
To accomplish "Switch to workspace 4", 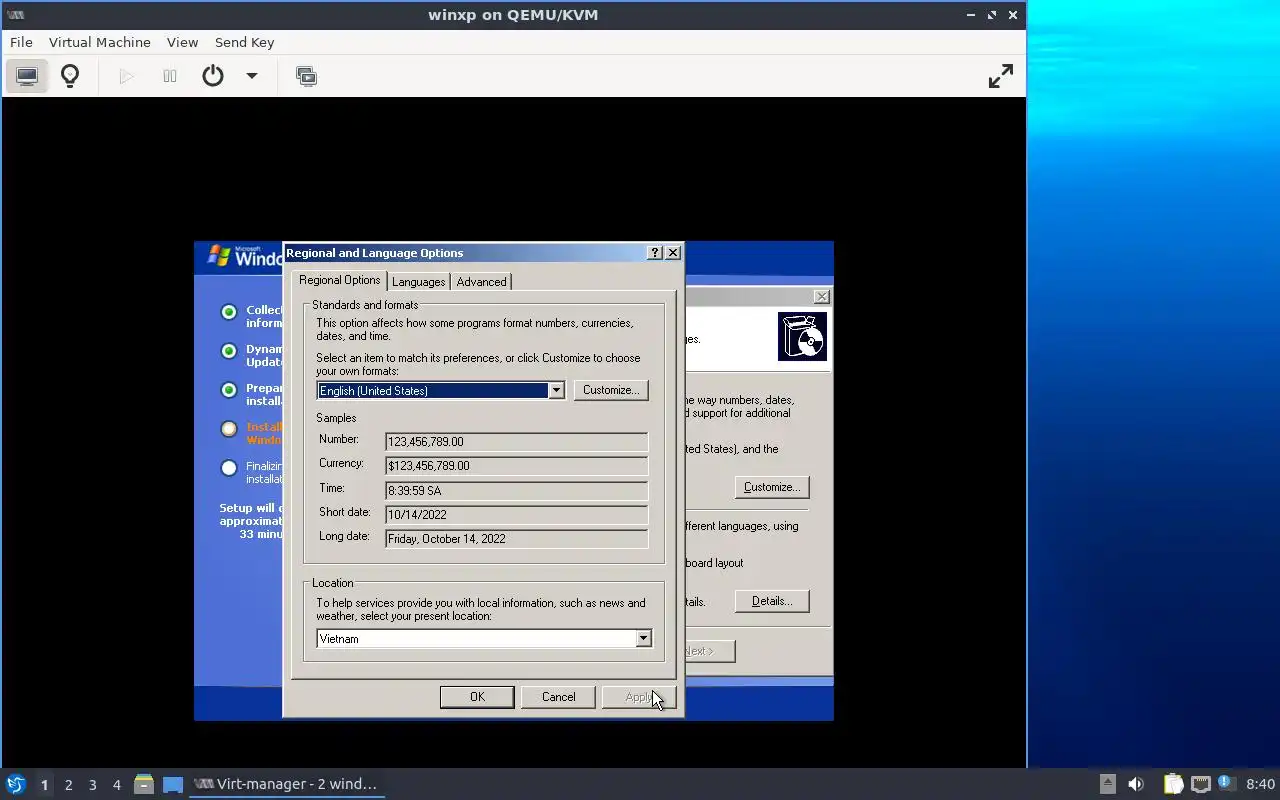I will point(116,785).
